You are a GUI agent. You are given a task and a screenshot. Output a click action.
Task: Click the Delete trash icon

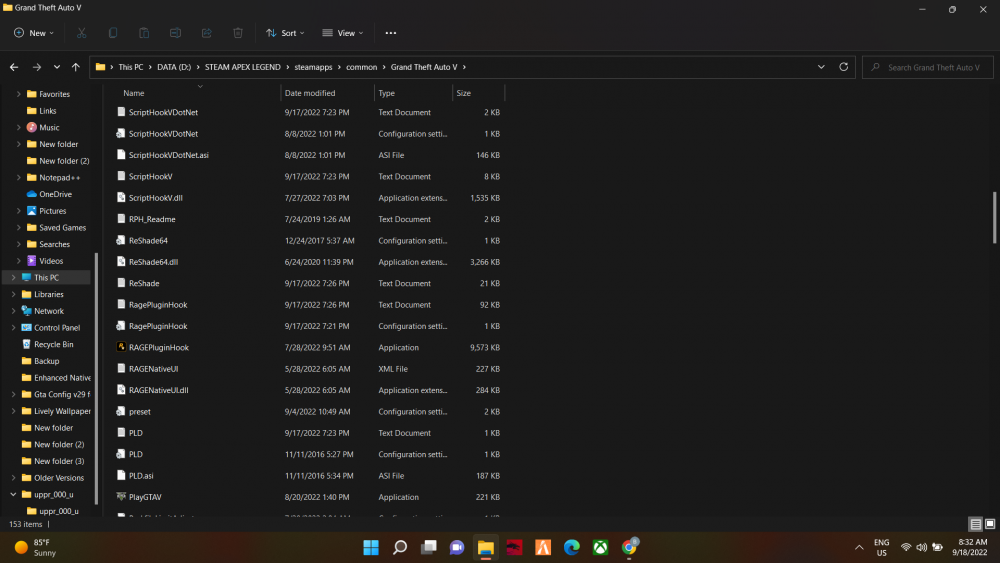pos(238,33)
